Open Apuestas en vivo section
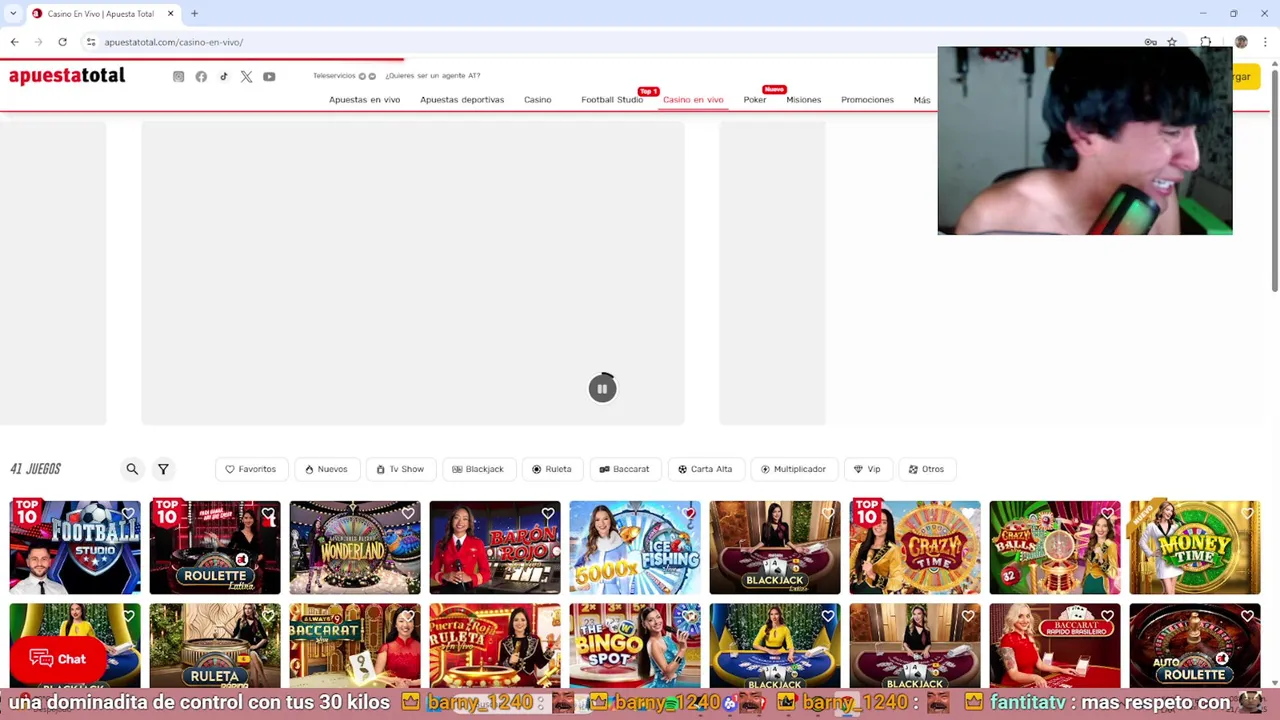1280x720 pixels. coord(364,100)
